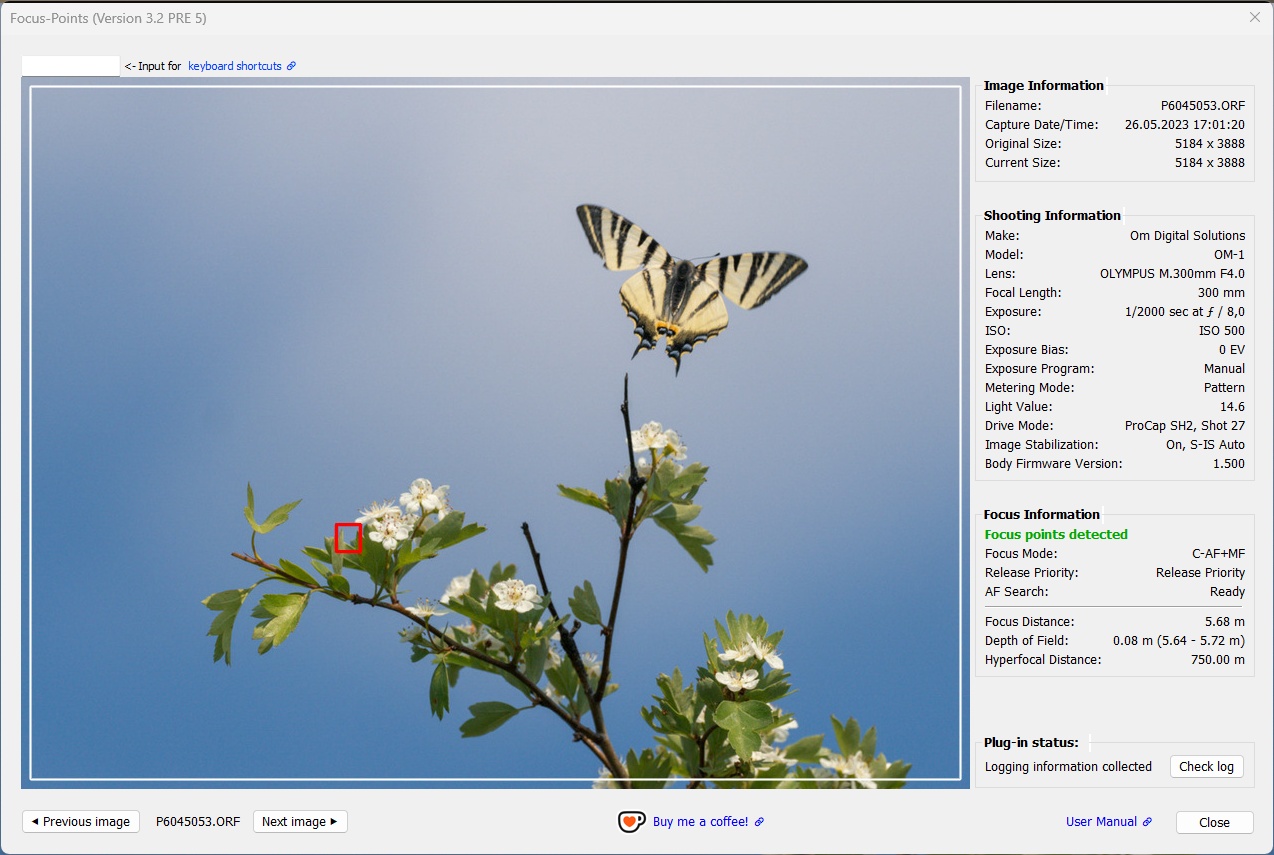
Task: Click the Image Information section header
Action: point(1043,85)
